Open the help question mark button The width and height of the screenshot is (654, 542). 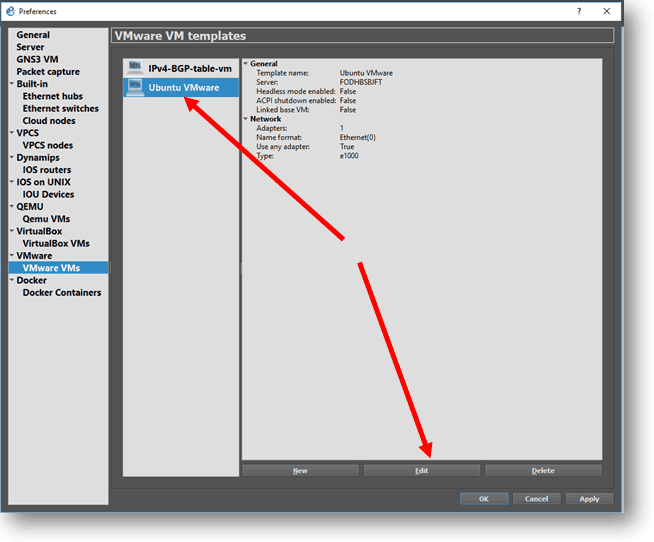click(x=579, y=11)
